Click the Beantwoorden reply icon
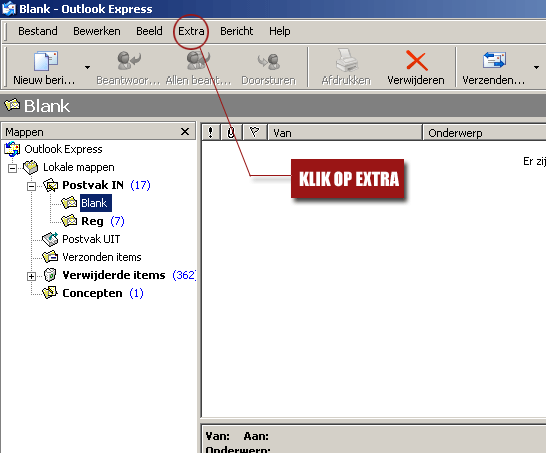The width and height of the screenshot is (546, 453). pos(128,61)
